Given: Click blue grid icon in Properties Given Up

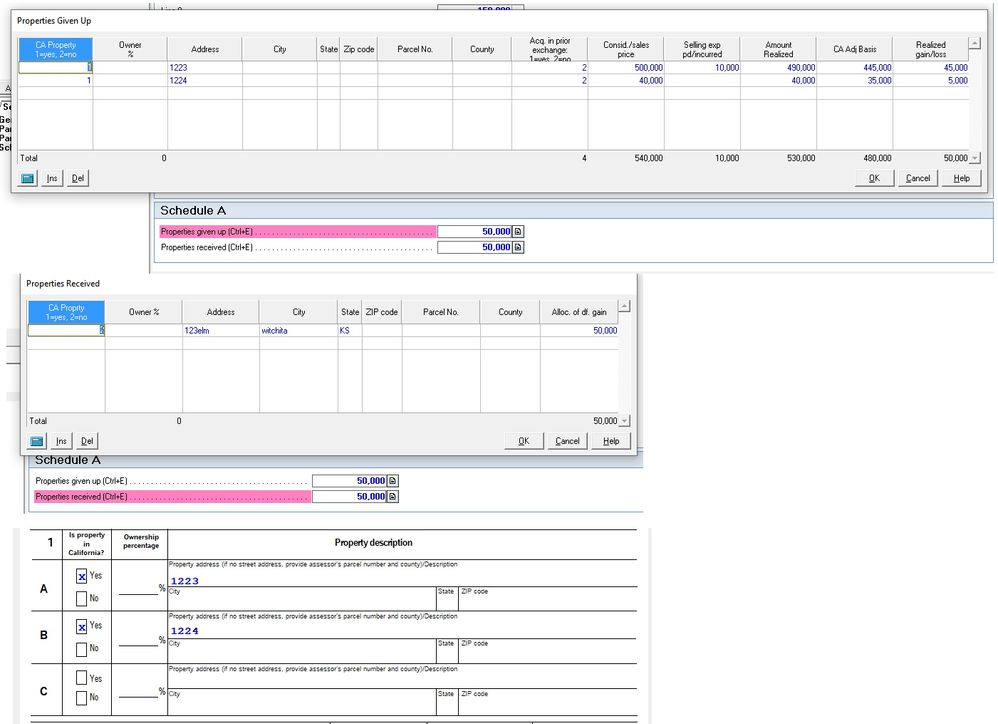Looking at the screenshot, I should click(27, 178).
